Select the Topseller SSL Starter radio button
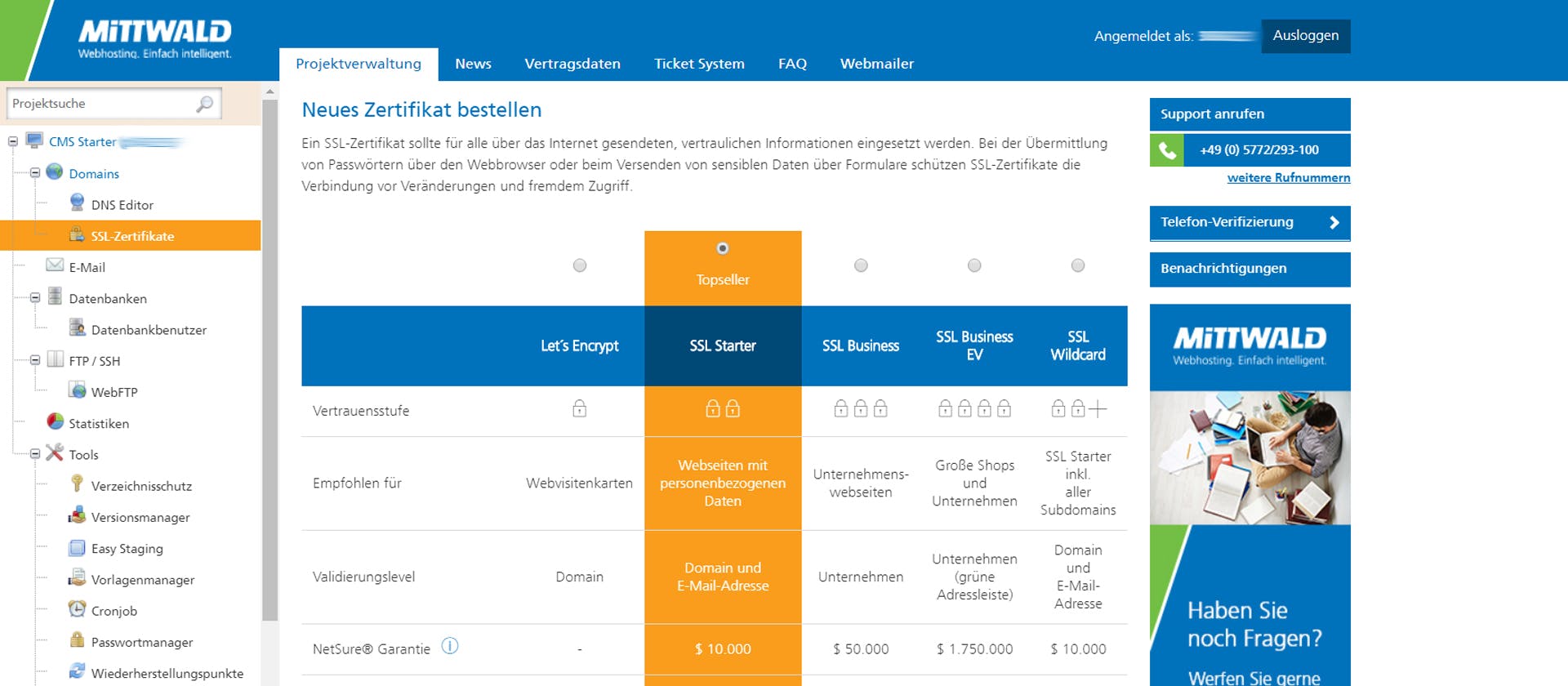Image resolution: width=1568 pixels, height=686 pixels. click(x=723, y=248)
